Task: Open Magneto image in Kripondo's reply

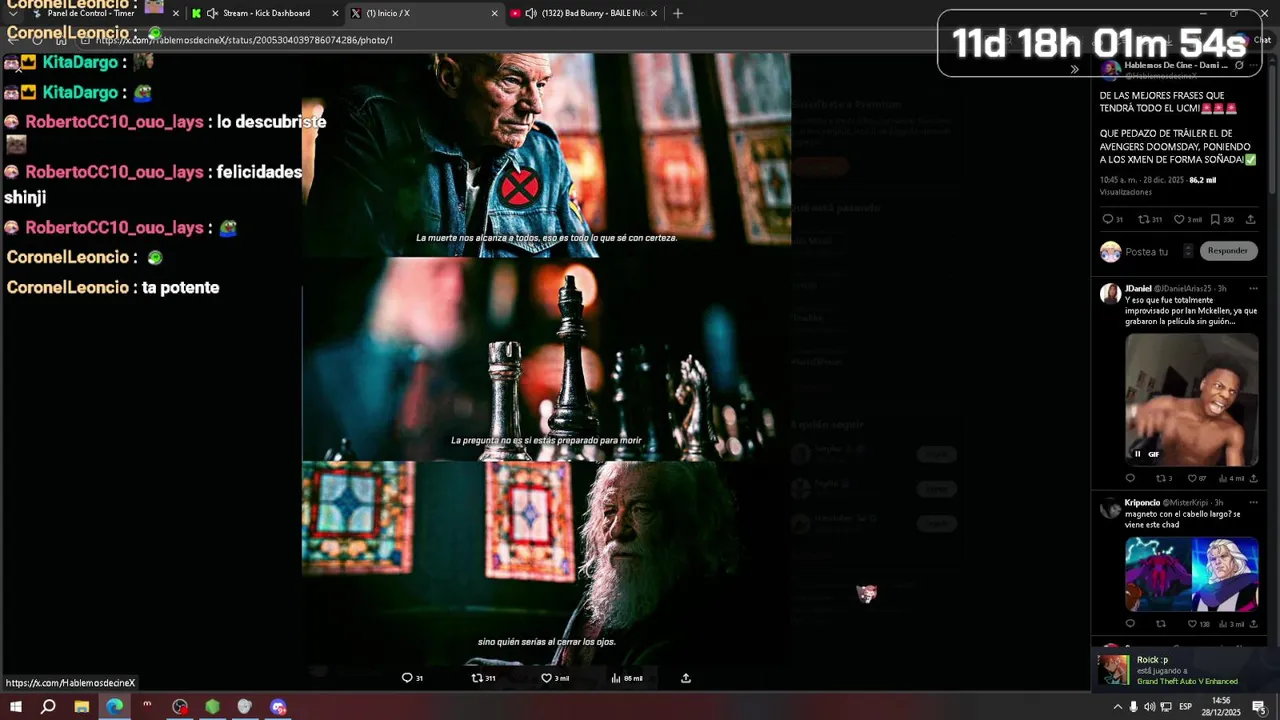Action: click(x=1191, y=574)
